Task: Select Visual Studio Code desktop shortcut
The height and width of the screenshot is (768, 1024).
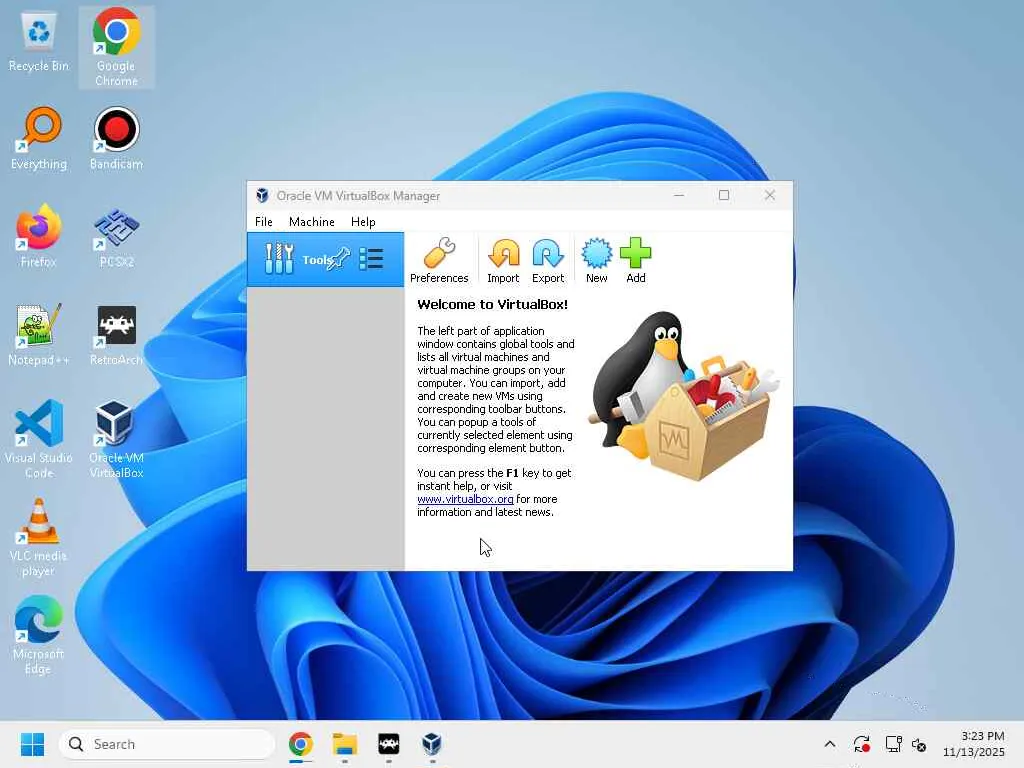Action: pyautogui.click(x=39, y=439)
